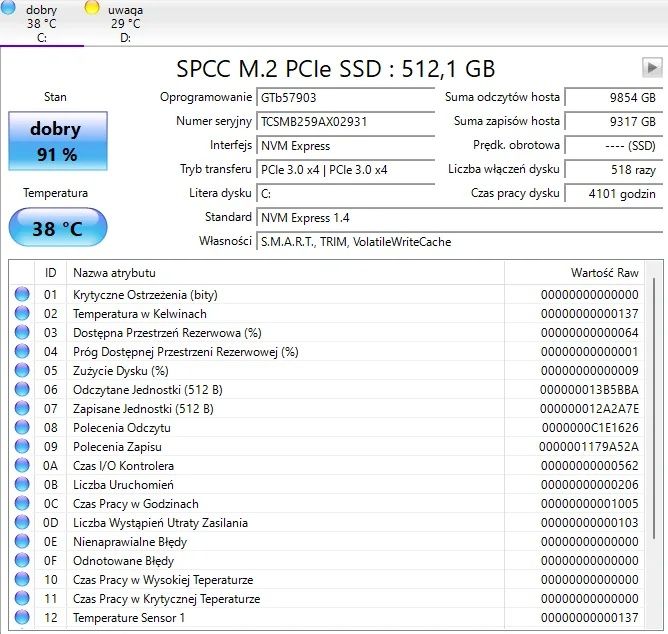Image resolution: width=668 pixels, height=634 pixels.
Task: Select the Temperature Sensor 1 attribute name
Action: [129, 618]
